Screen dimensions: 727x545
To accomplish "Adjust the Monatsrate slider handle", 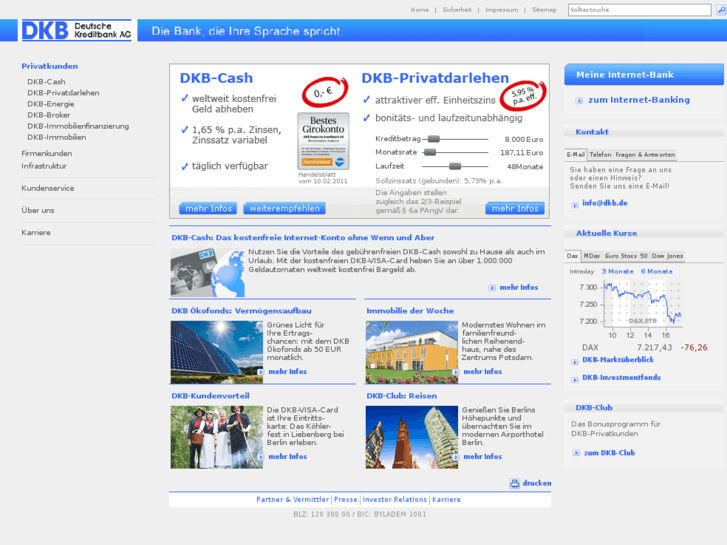I will (430, 152).
